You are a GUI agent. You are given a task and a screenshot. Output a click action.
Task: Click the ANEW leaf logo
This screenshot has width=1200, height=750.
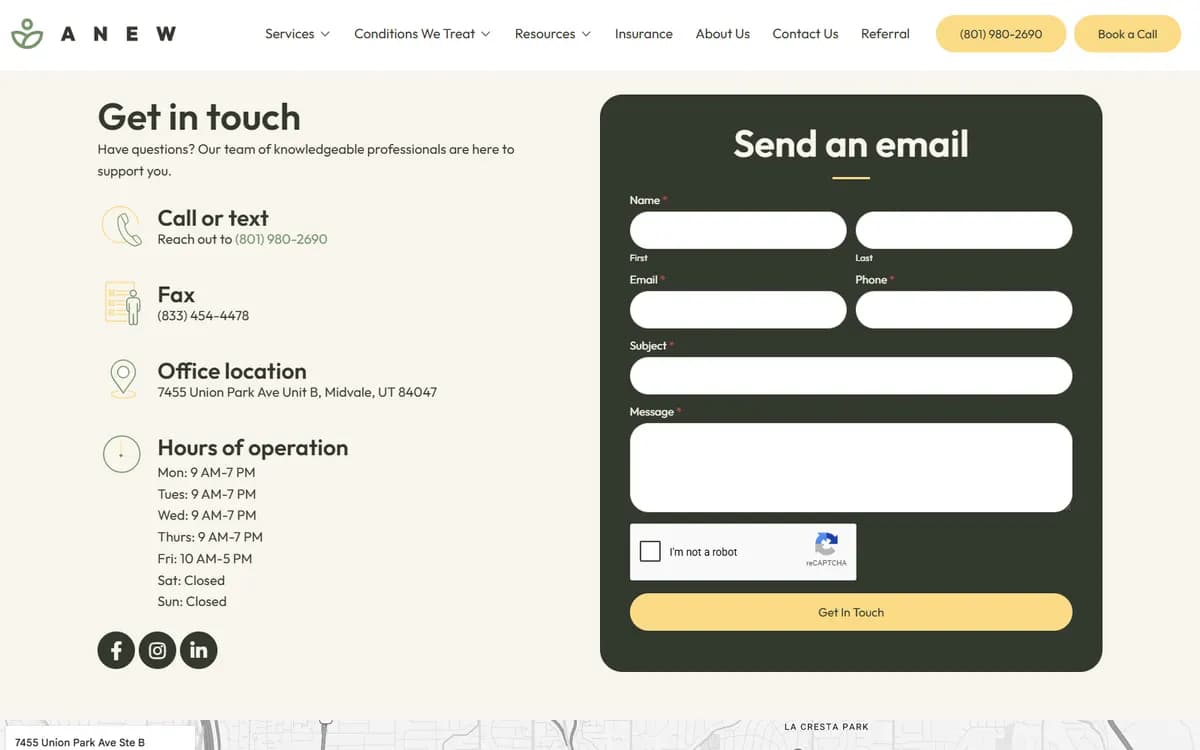click(x=27, y=34)
